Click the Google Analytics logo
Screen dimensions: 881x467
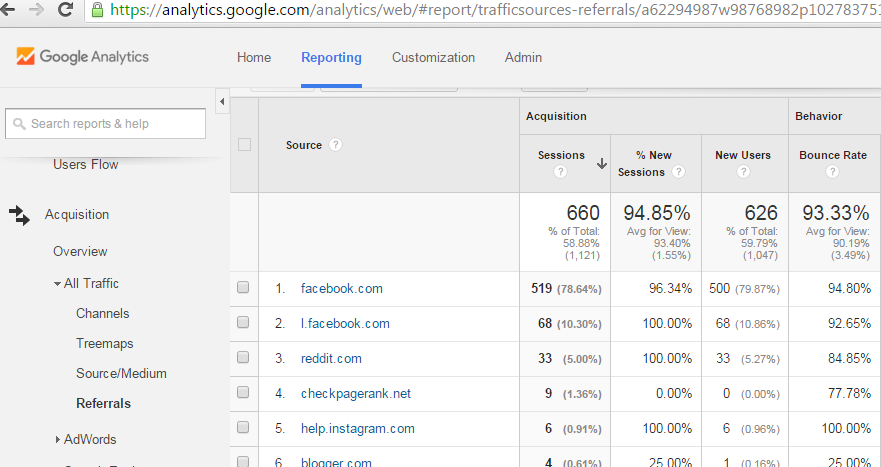(x=83, y=57)
